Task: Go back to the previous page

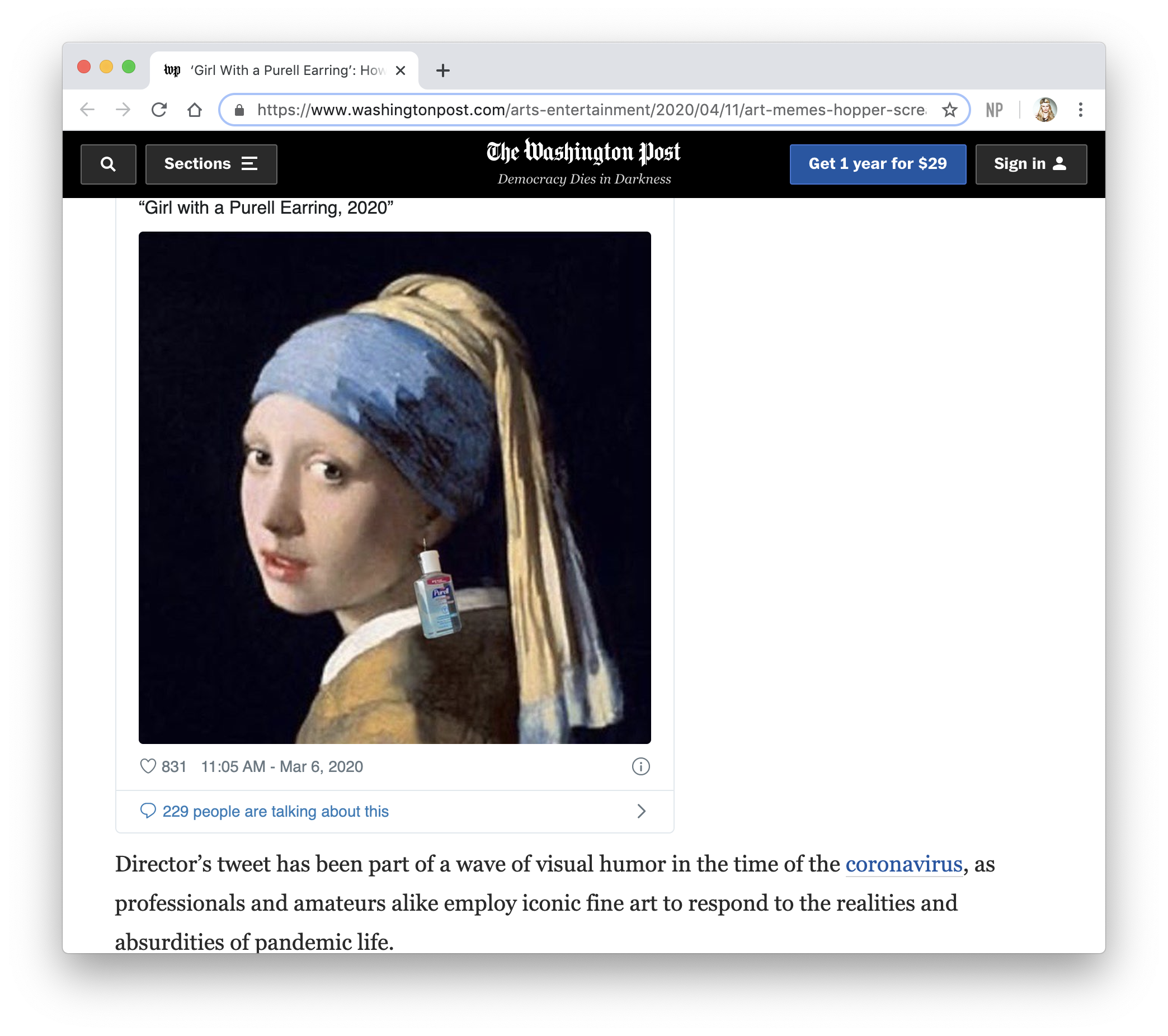Action: (87, 110)
